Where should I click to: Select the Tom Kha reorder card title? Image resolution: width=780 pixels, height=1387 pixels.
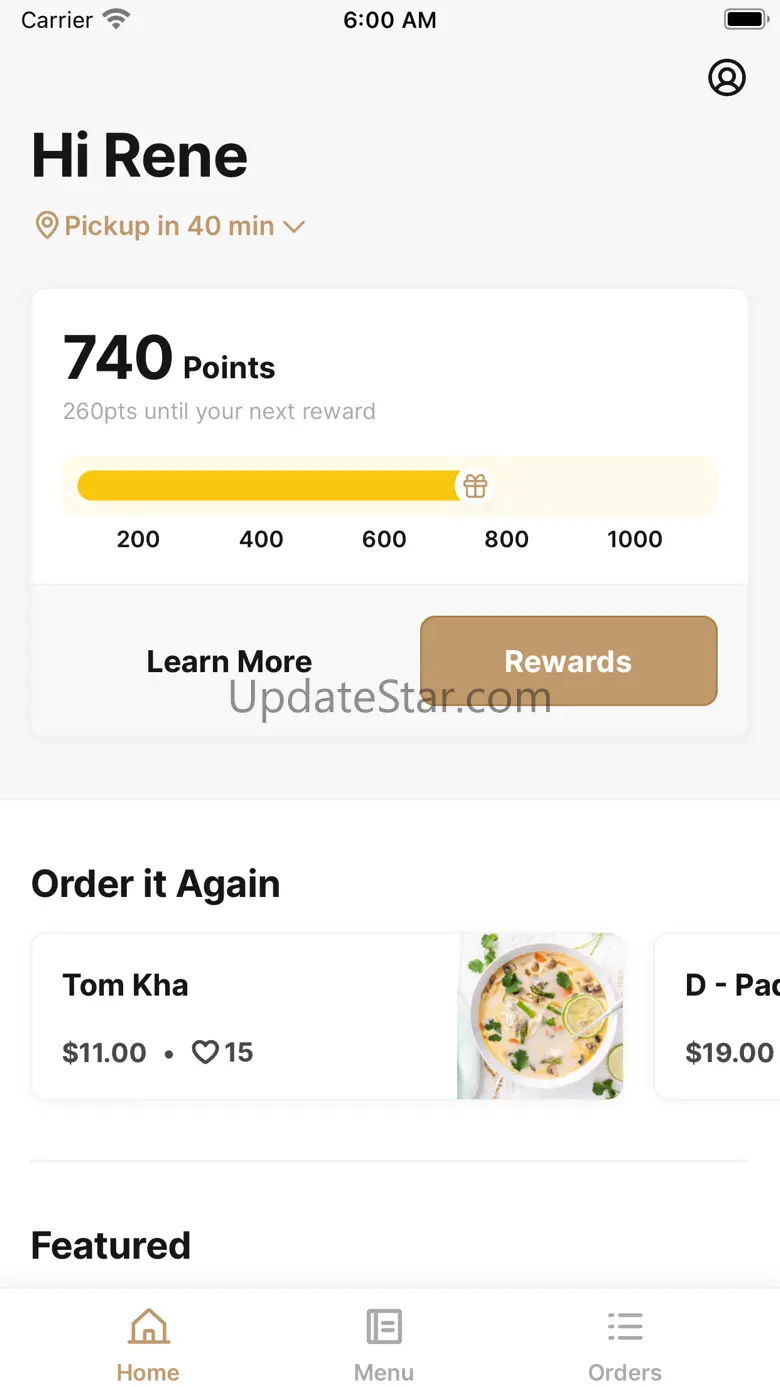tap(125, 985)
